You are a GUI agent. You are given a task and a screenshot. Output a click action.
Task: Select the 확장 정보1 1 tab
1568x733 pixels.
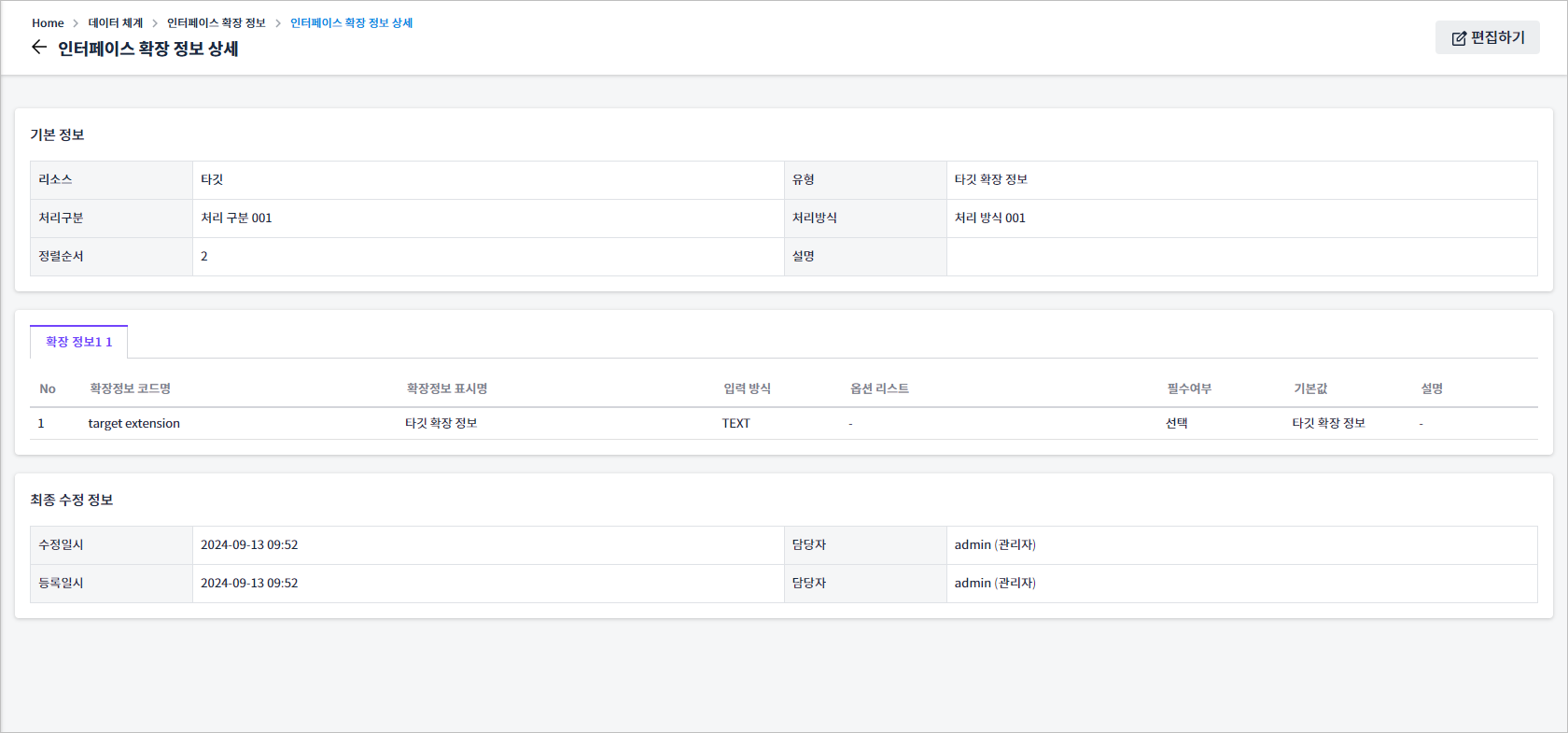(78, 342)
